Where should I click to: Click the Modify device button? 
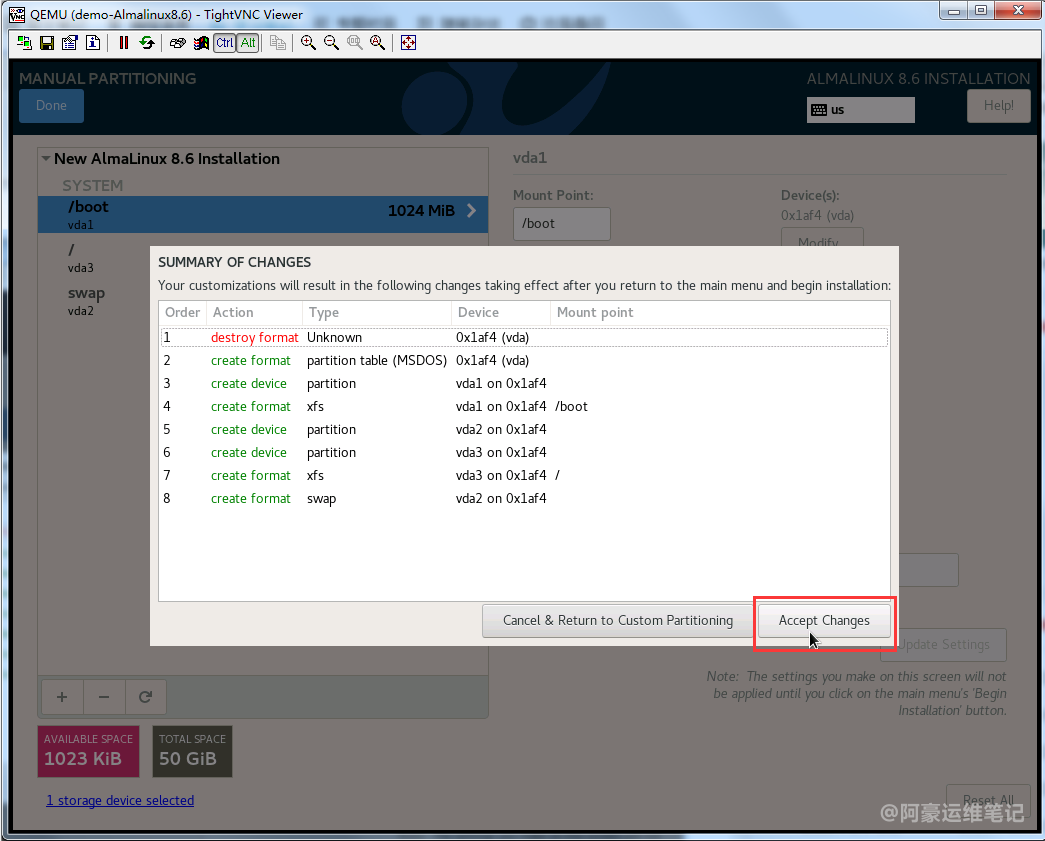point(822,239)
